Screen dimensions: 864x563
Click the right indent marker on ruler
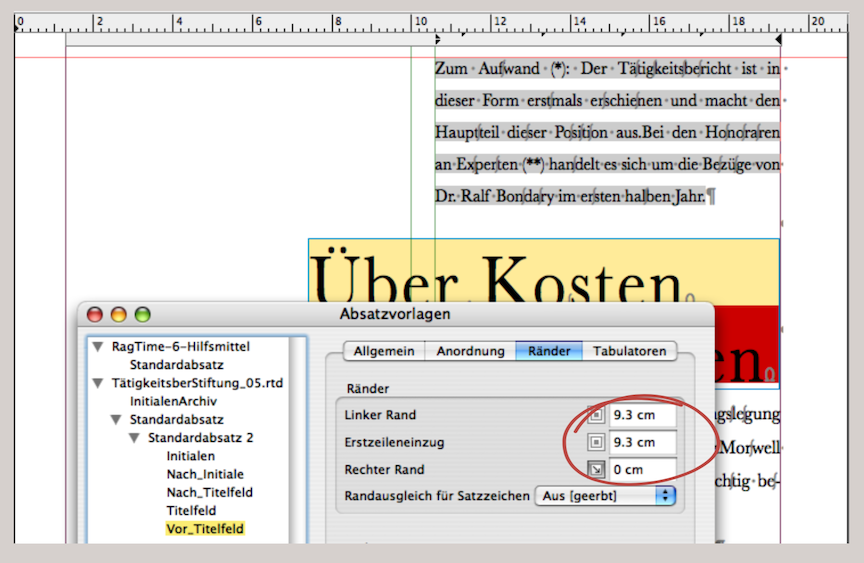(779, 39)
